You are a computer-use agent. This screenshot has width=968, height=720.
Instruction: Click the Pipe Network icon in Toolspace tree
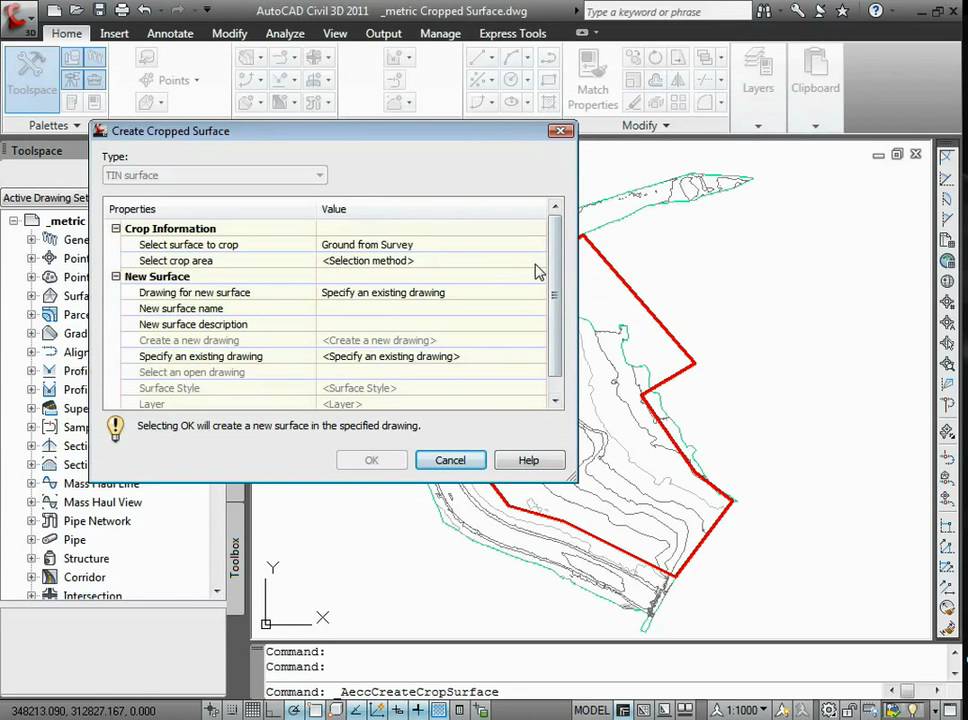[x=49, y=521]
